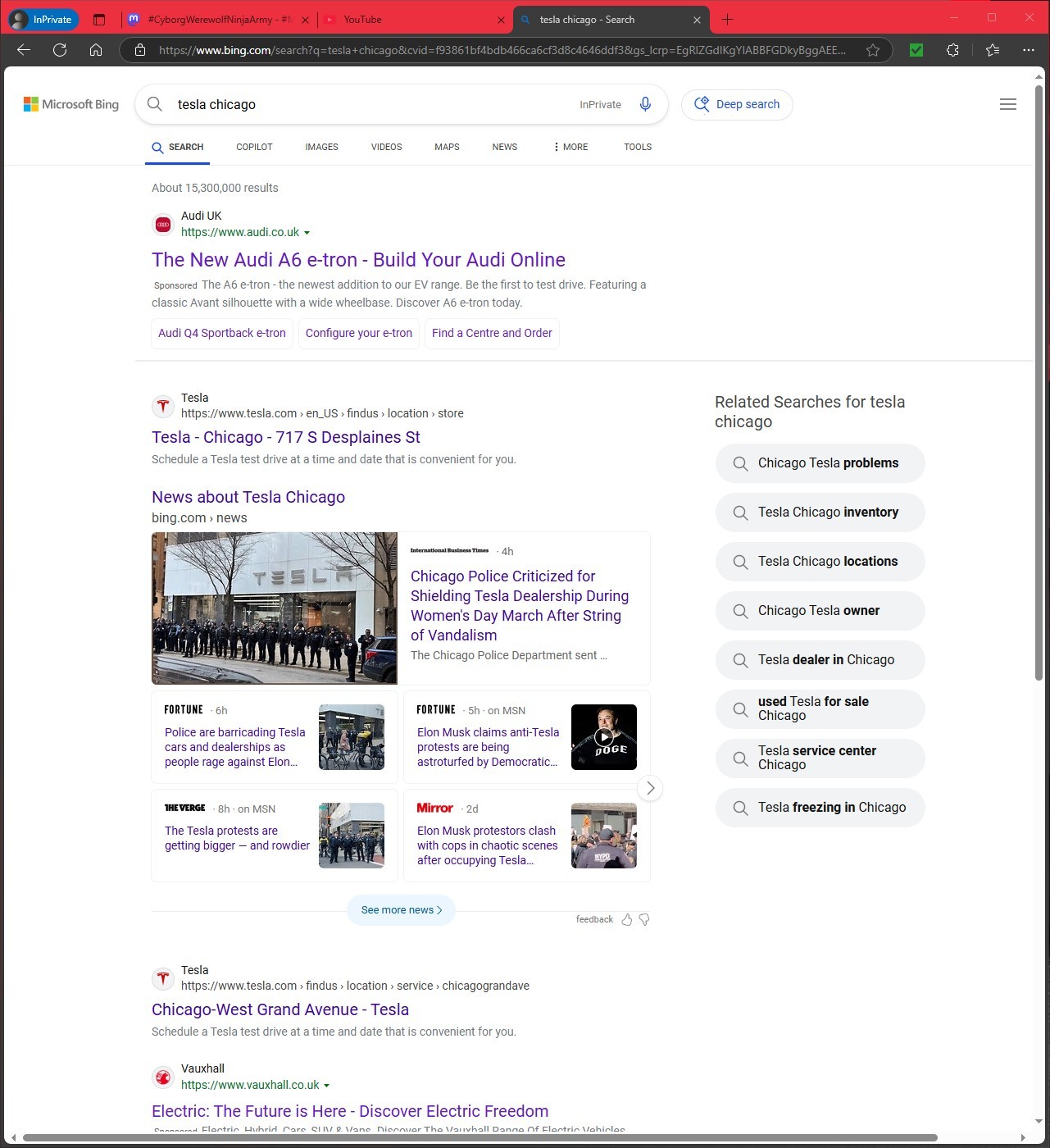
Task: Select related search Chicago Tesla problems
Action: [x=820, y=463]
